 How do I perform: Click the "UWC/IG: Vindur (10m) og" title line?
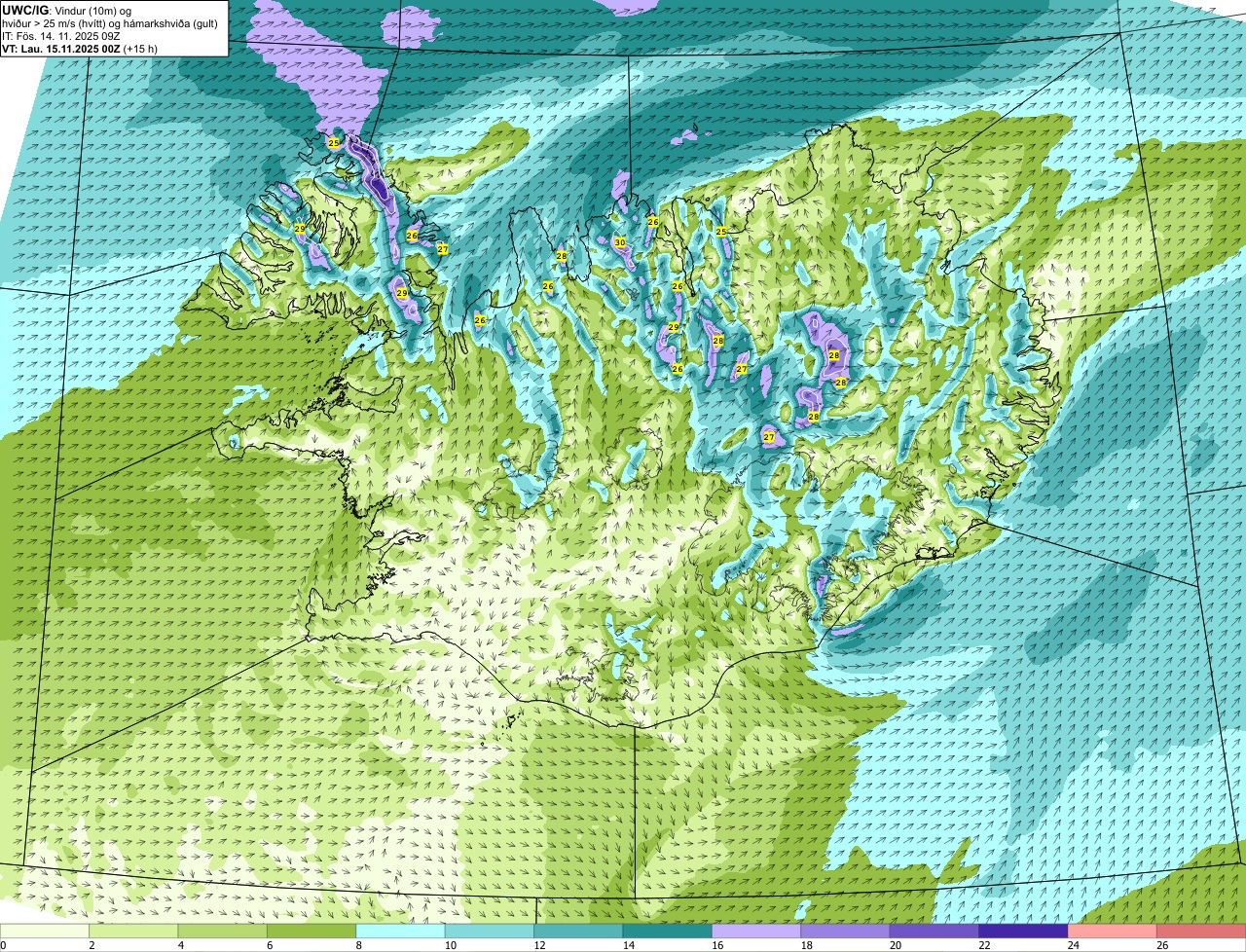click(66, 11)
